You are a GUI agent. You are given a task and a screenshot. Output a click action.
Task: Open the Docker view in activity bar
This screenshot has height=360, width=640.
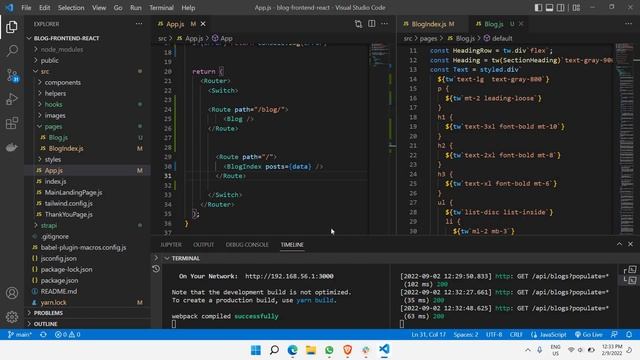coord(12,147)
